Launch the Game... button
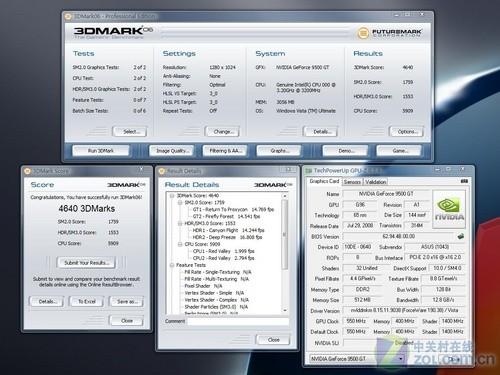 click(x=399, y=151)
